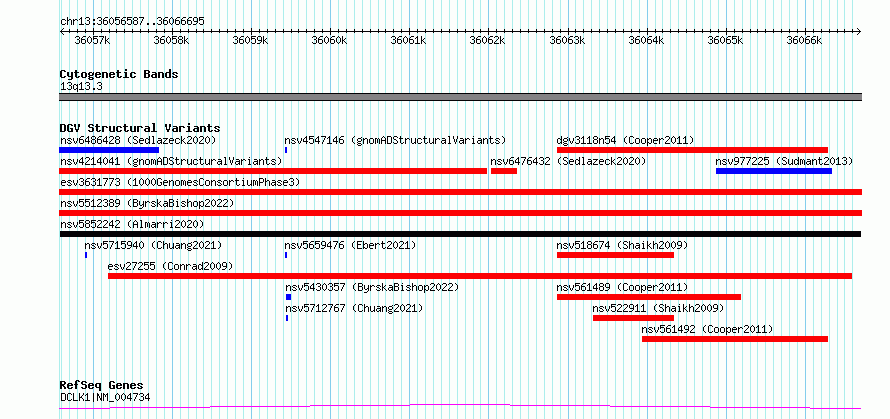Open the DCLK1|NM_004734 gene label
Screen dimensions: 890x419
(x=105, y=397)
